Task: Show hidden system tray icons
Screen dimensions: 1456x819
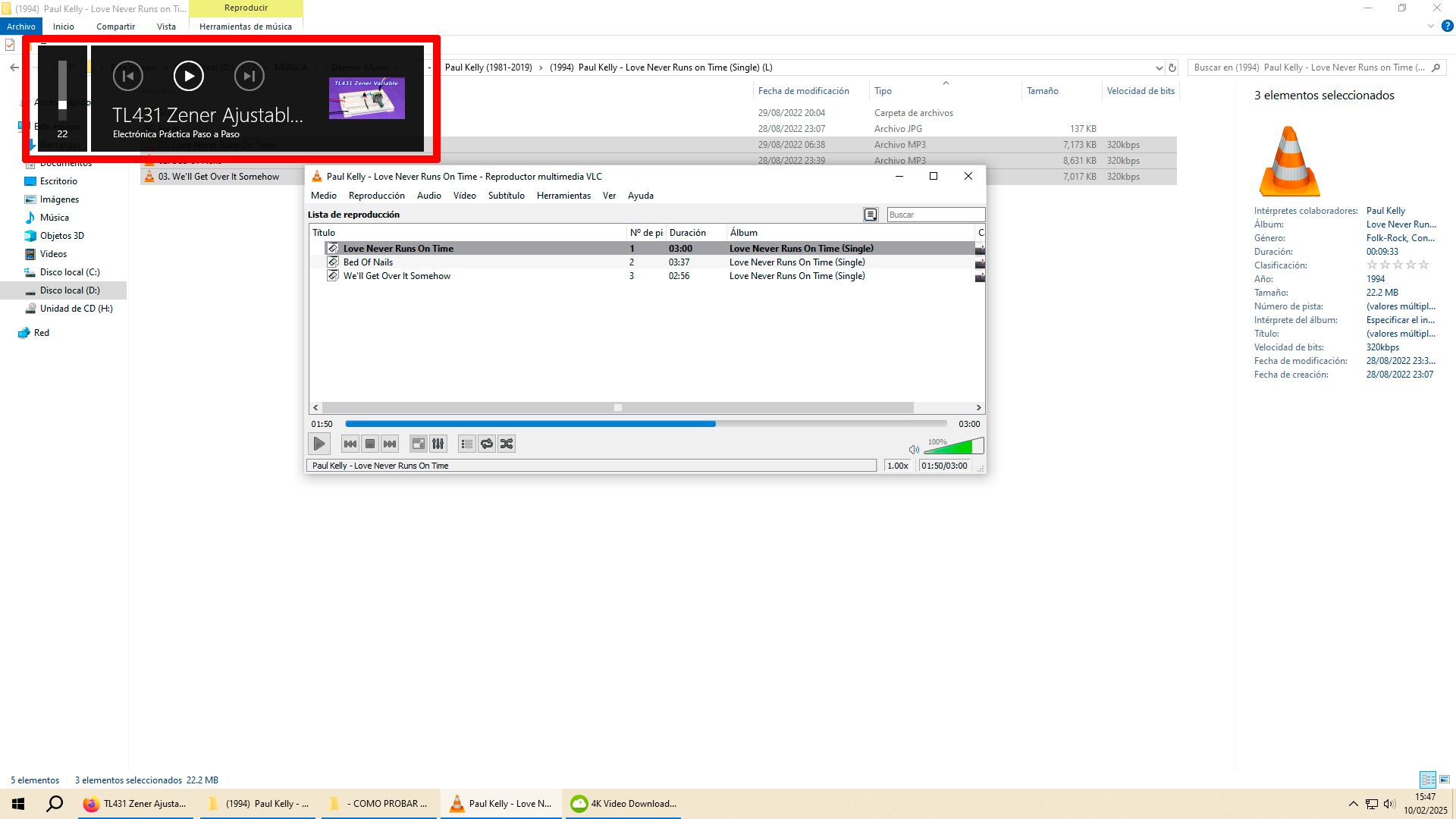Action: coord(1353,804)
